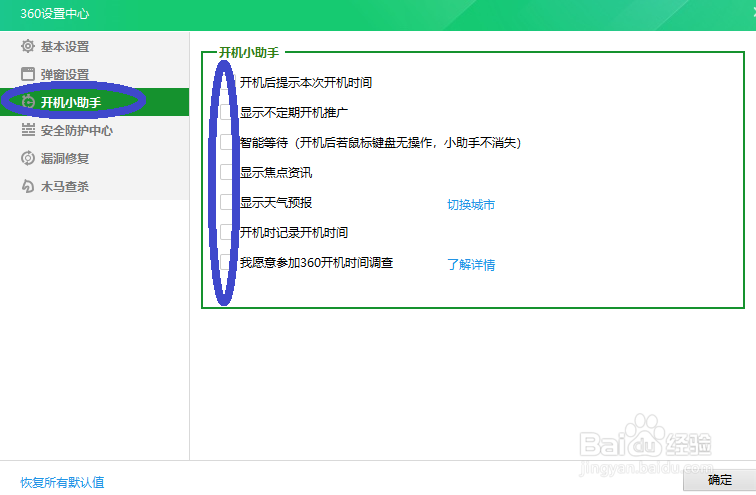756x495 pixels.
Task: Click the 显示焦点资讯 label text
Action: tap(276, 173)
